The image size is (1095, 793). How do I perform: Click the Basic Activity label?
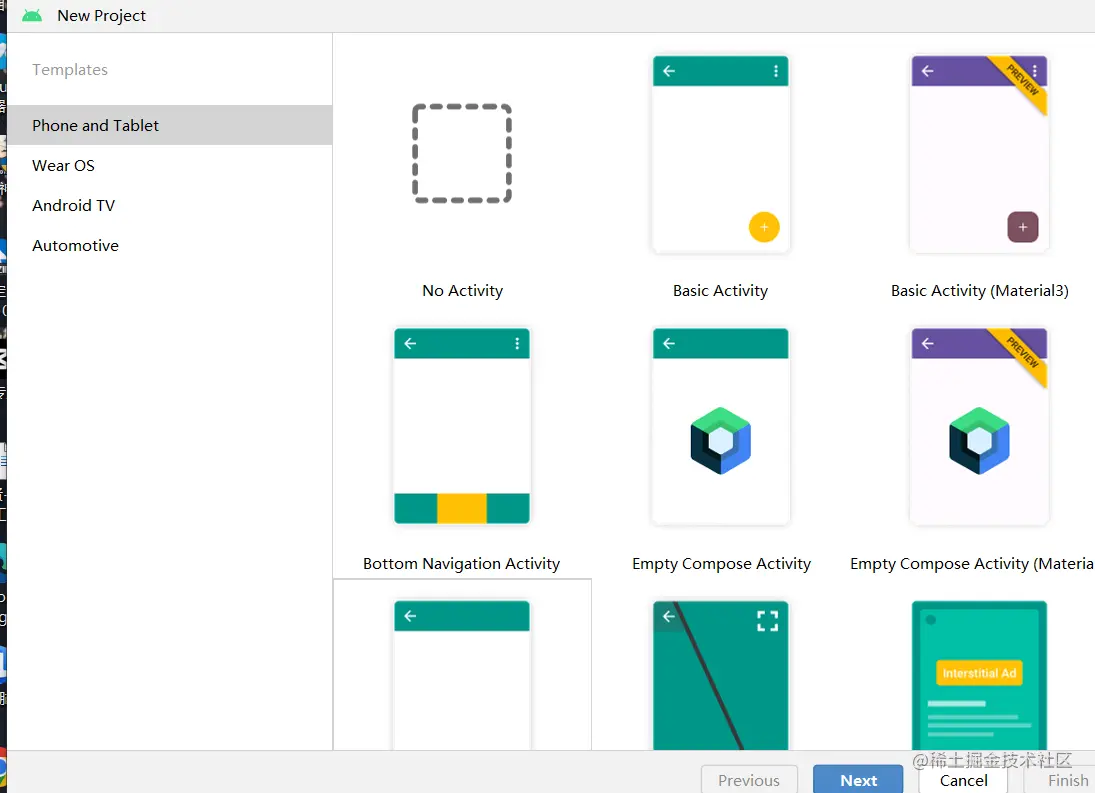point(721,290)
